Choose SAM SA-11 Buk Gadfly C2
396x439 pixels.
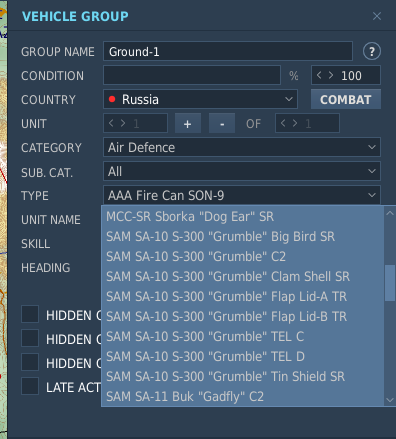(x=243, y=397)
